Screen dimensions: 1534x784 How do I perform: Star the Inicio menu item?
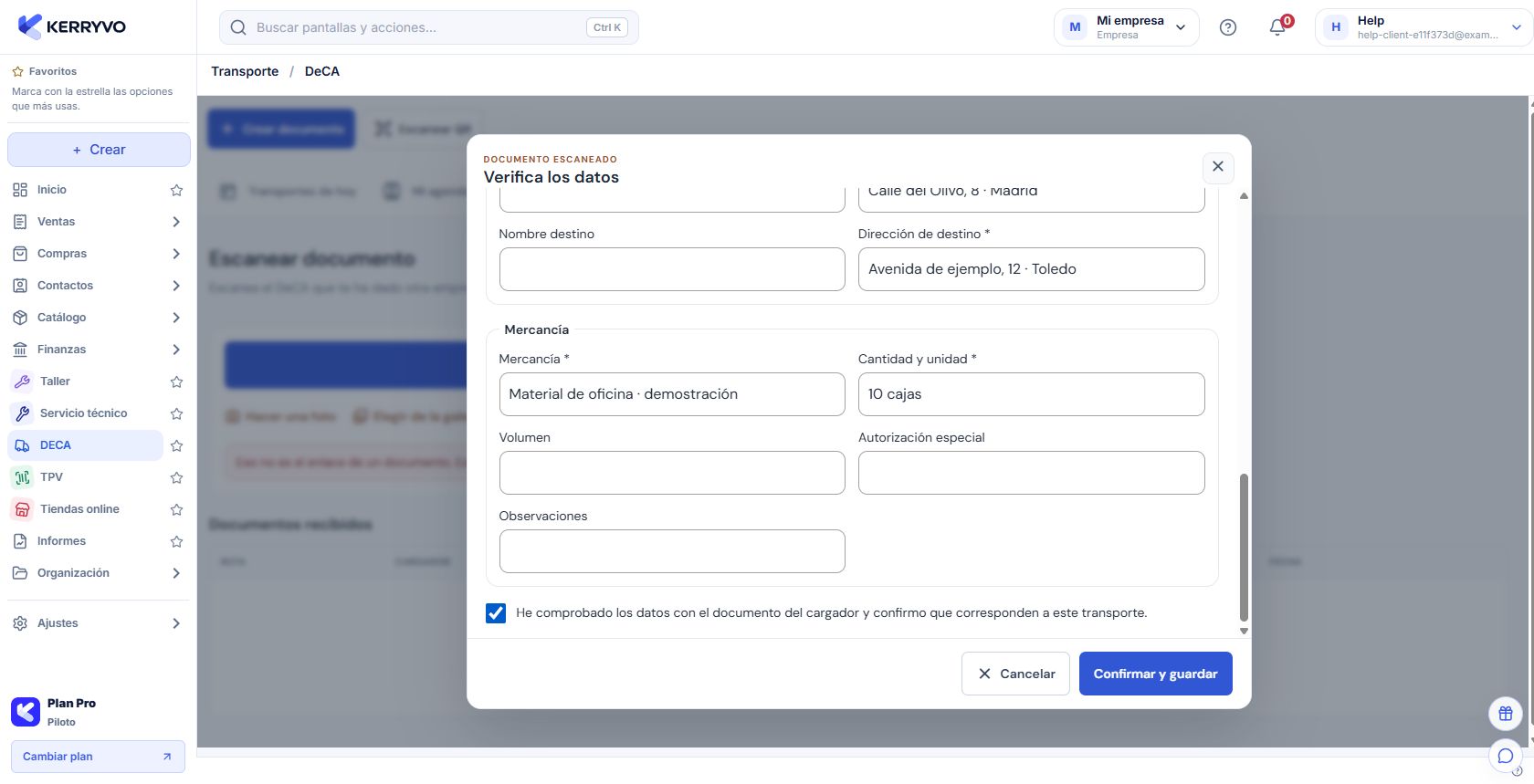click(x=177, y=190)
